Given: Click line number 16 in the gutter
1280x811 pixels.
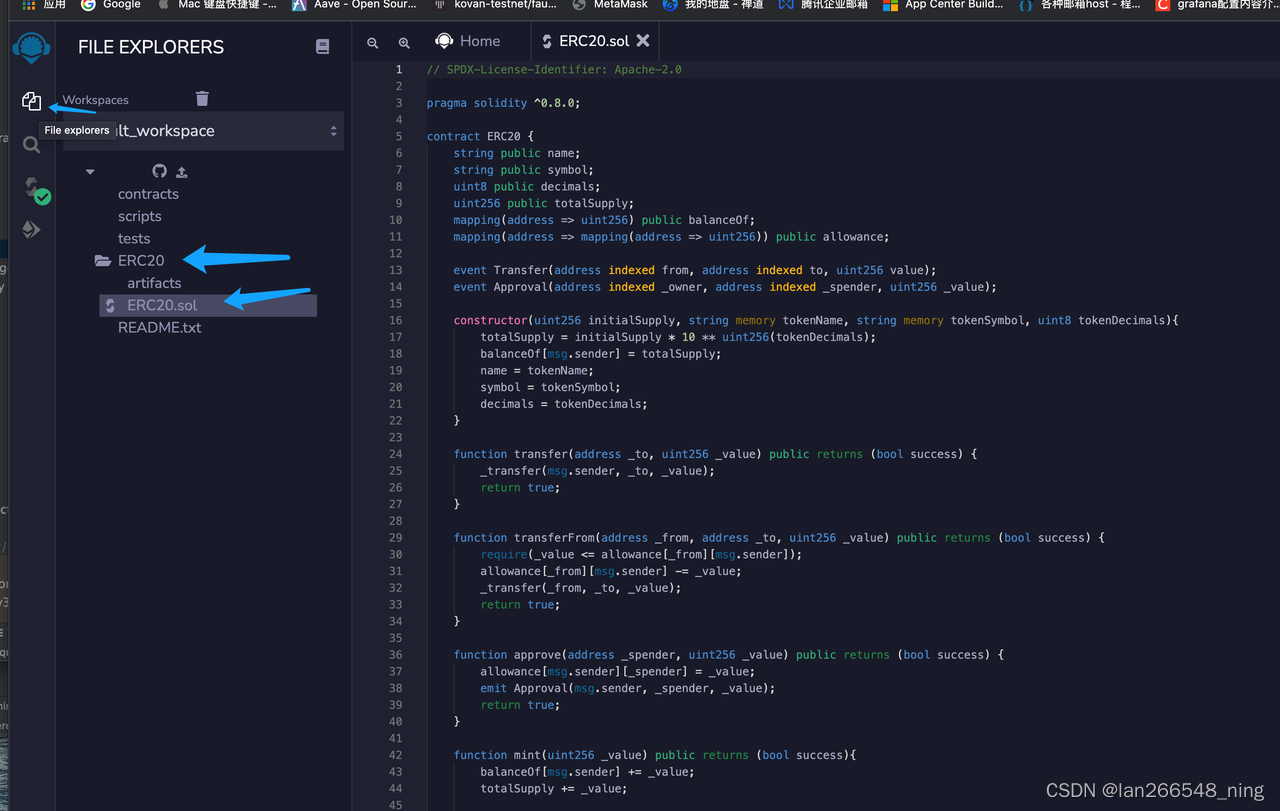Looking at the screenshot, I should [x=396, y=320].
